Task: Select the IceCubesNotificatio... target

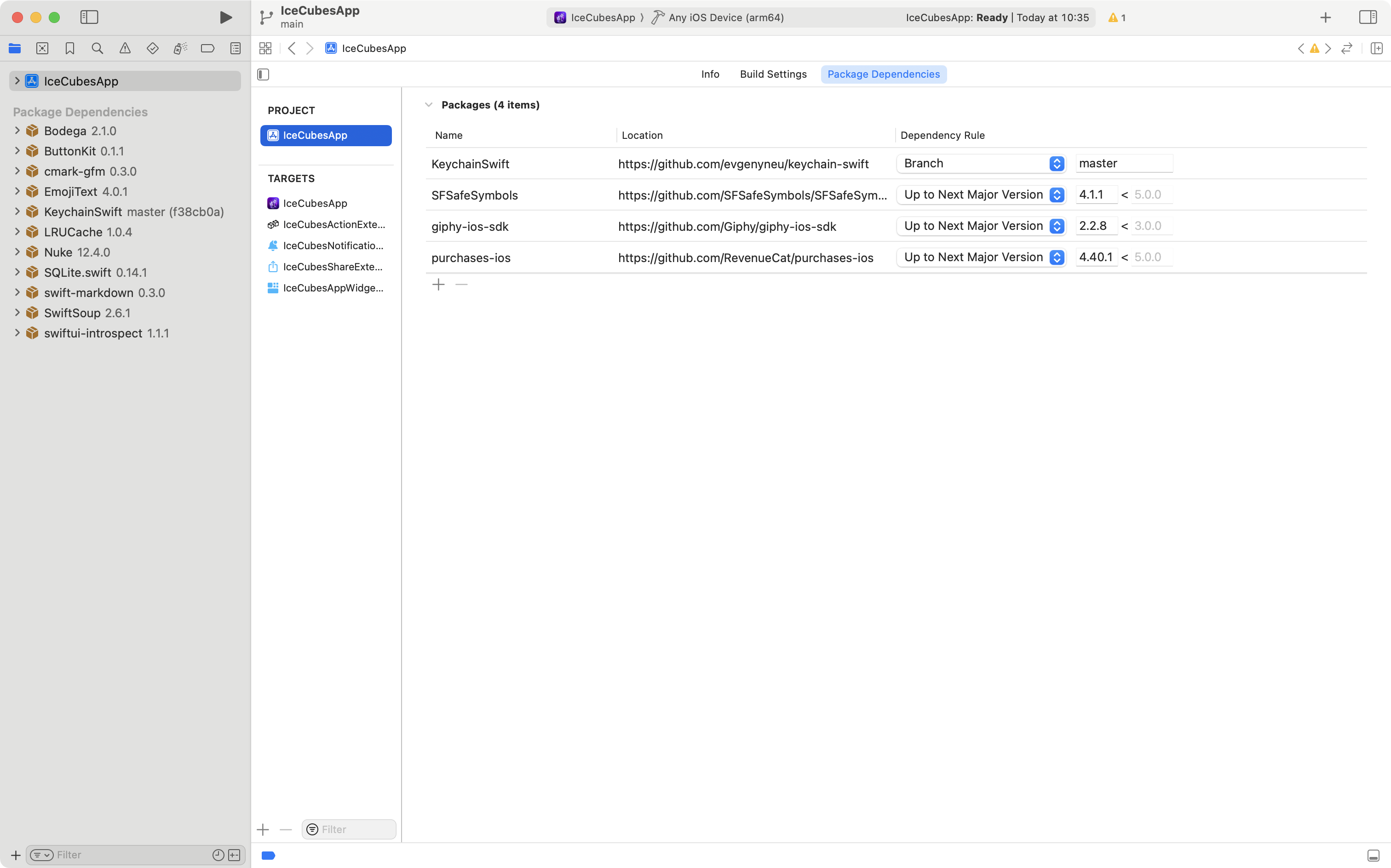Action: 332,246
